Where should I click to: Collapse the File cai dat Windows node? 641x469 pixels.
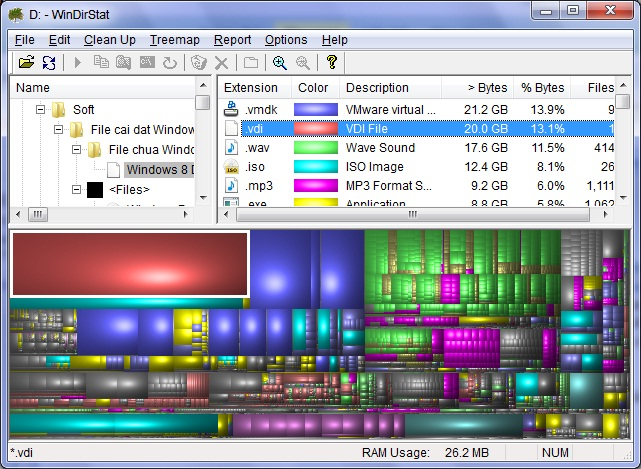click(x=58, y=130)
